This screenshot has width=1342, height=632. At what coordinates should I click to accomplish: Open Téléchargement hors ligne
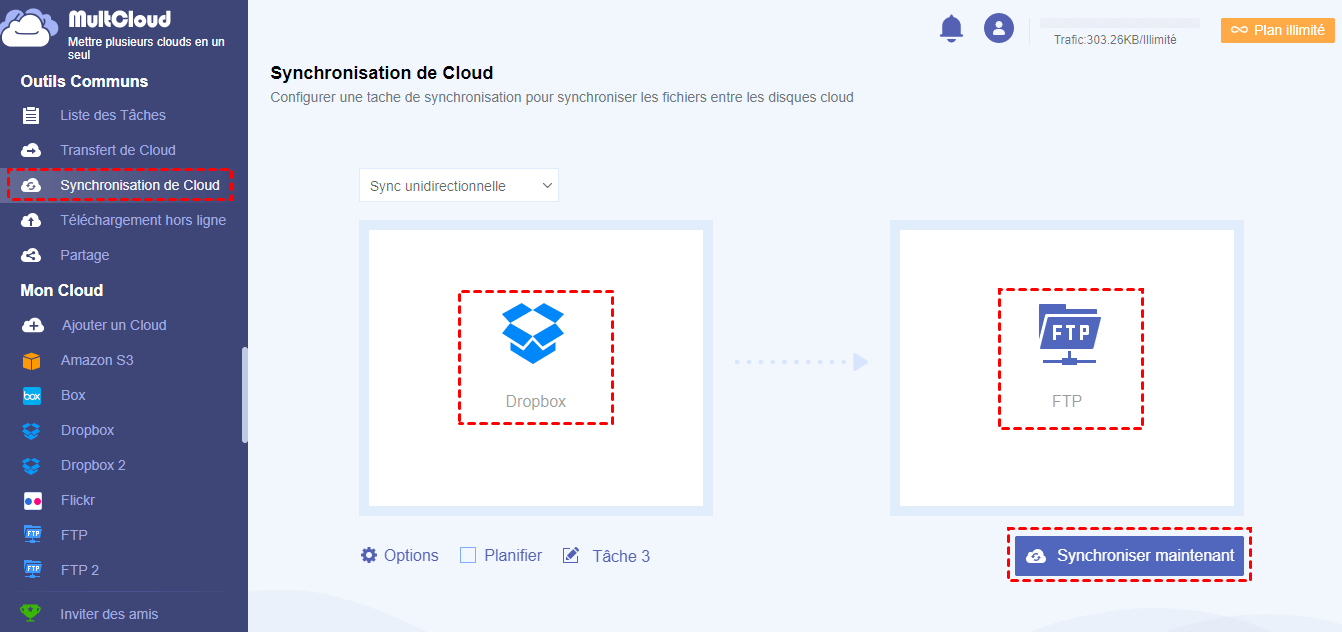click(x=143, y=220)
